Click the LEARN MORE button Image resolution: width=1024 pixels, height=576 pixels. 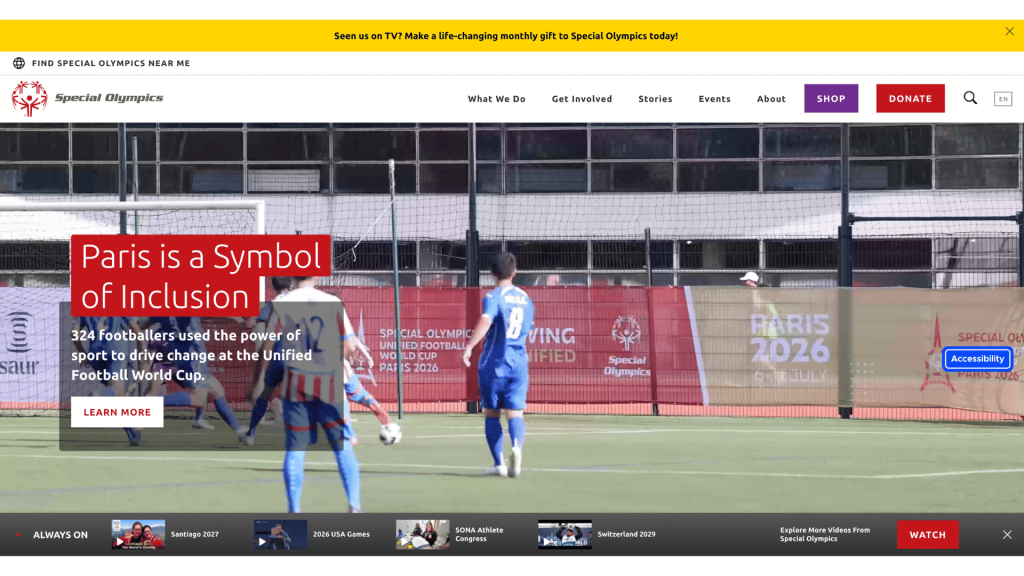[x=117, y=412]
